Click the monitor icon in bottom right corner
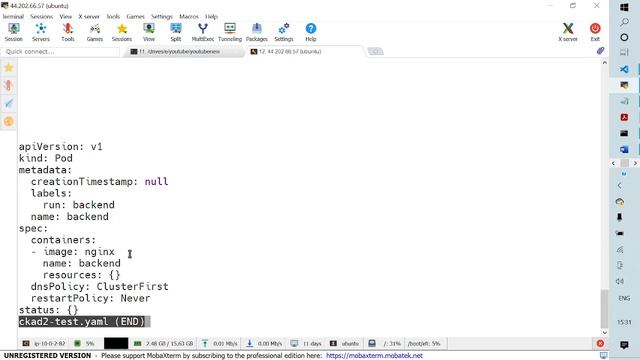The height and width of the screenshot is (360, 640). (603, 356)
